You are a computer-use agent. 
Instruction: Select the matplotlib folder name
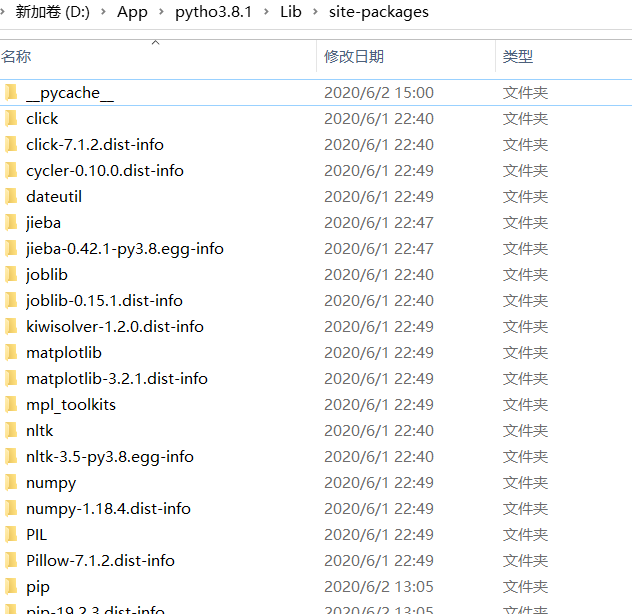point(64,353)
